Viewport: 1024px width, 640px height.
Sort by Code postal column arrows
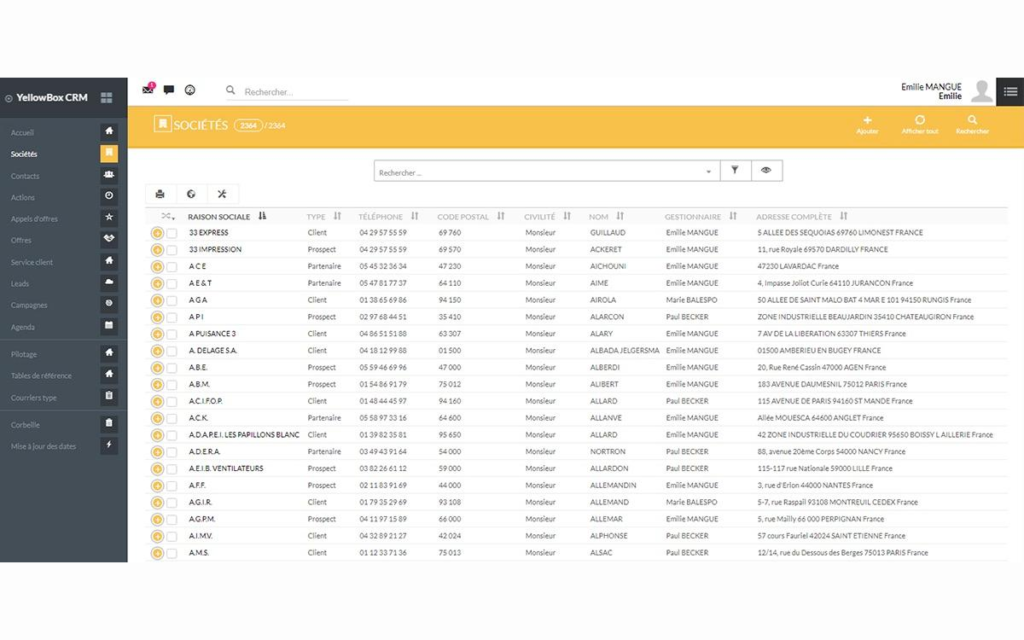[x=501, y=216]
